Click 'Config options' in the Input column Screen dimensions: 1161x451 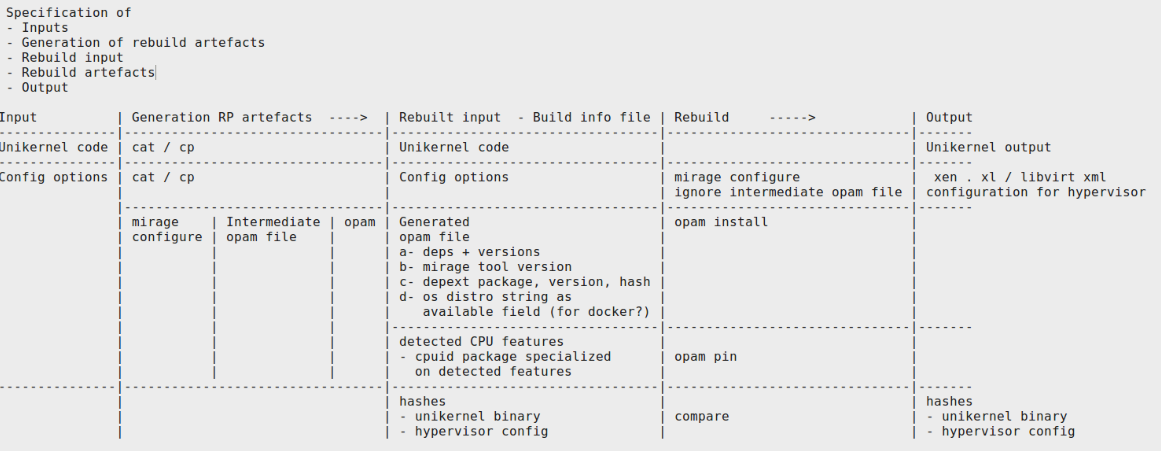53,177
